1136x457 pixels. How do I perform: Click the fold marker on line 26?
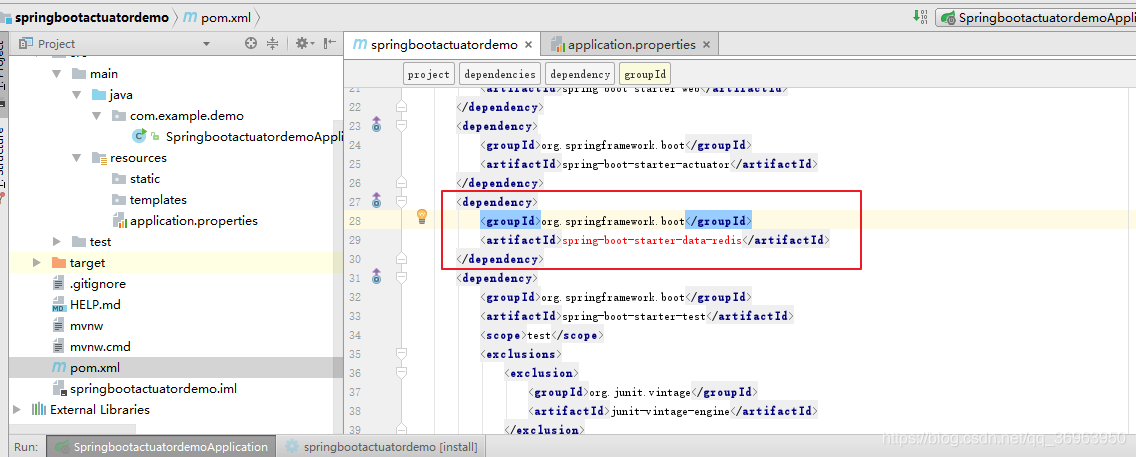(401, 183)
